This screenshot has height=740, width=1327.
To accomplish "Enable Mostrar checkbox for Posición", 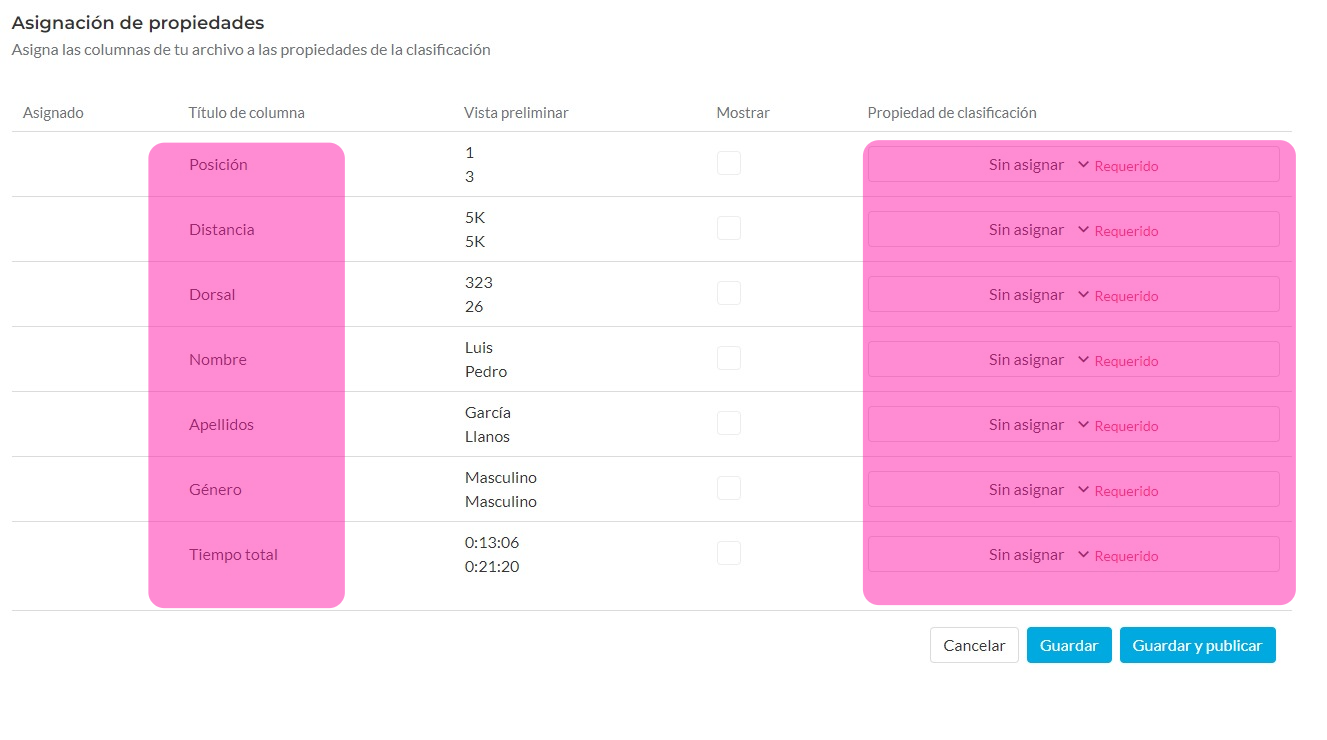I will click(x=729, y=163).
